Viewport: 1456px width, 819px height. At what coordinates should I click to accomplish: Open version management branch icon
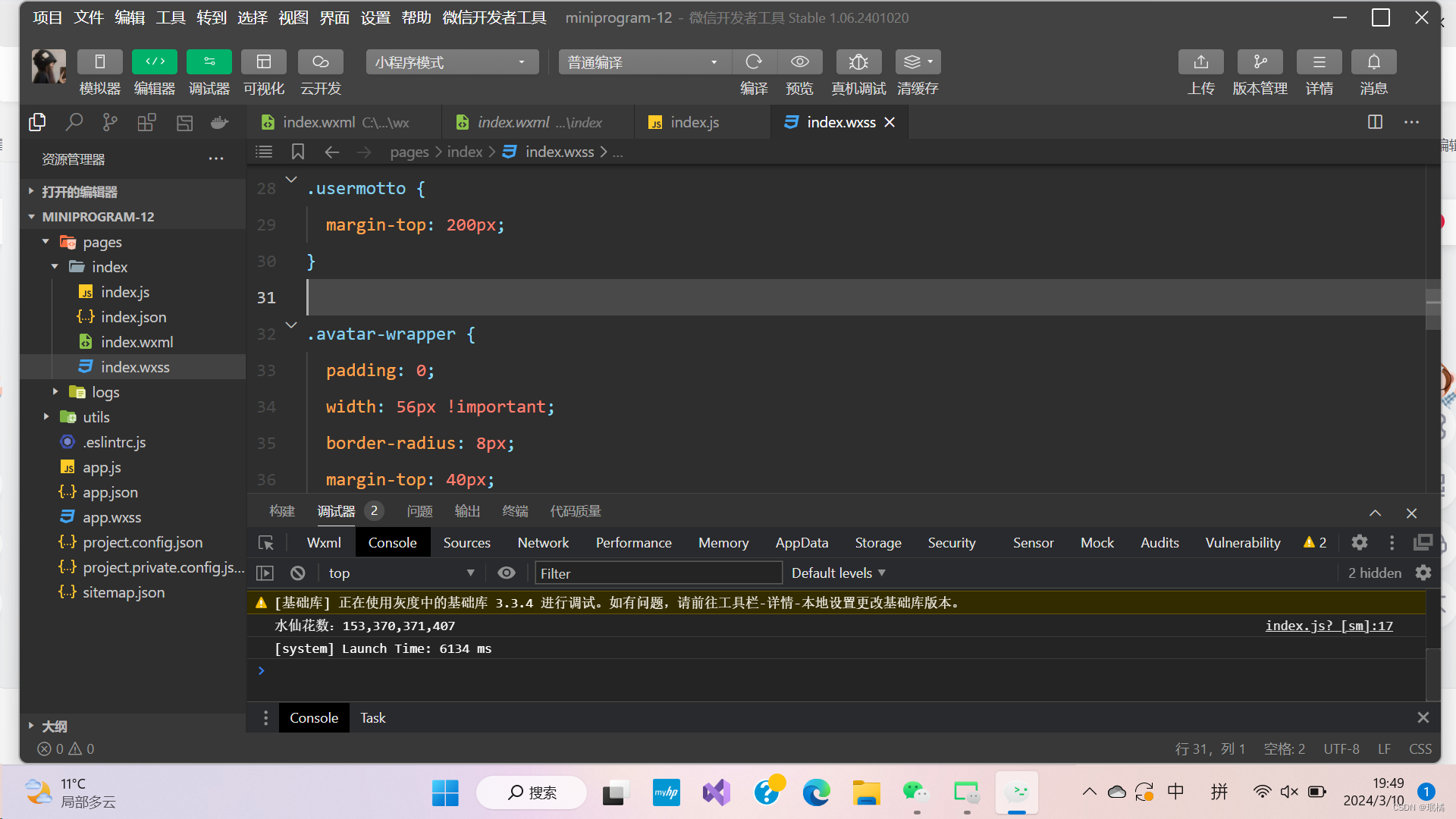(1260, 62)
